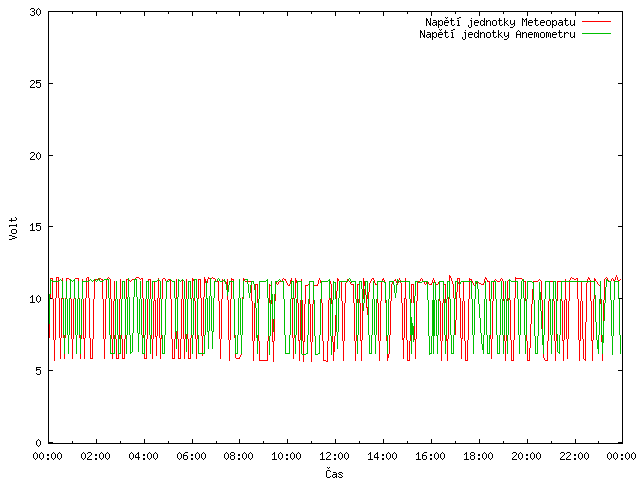Click the y-axis value 15

point(36,227)
